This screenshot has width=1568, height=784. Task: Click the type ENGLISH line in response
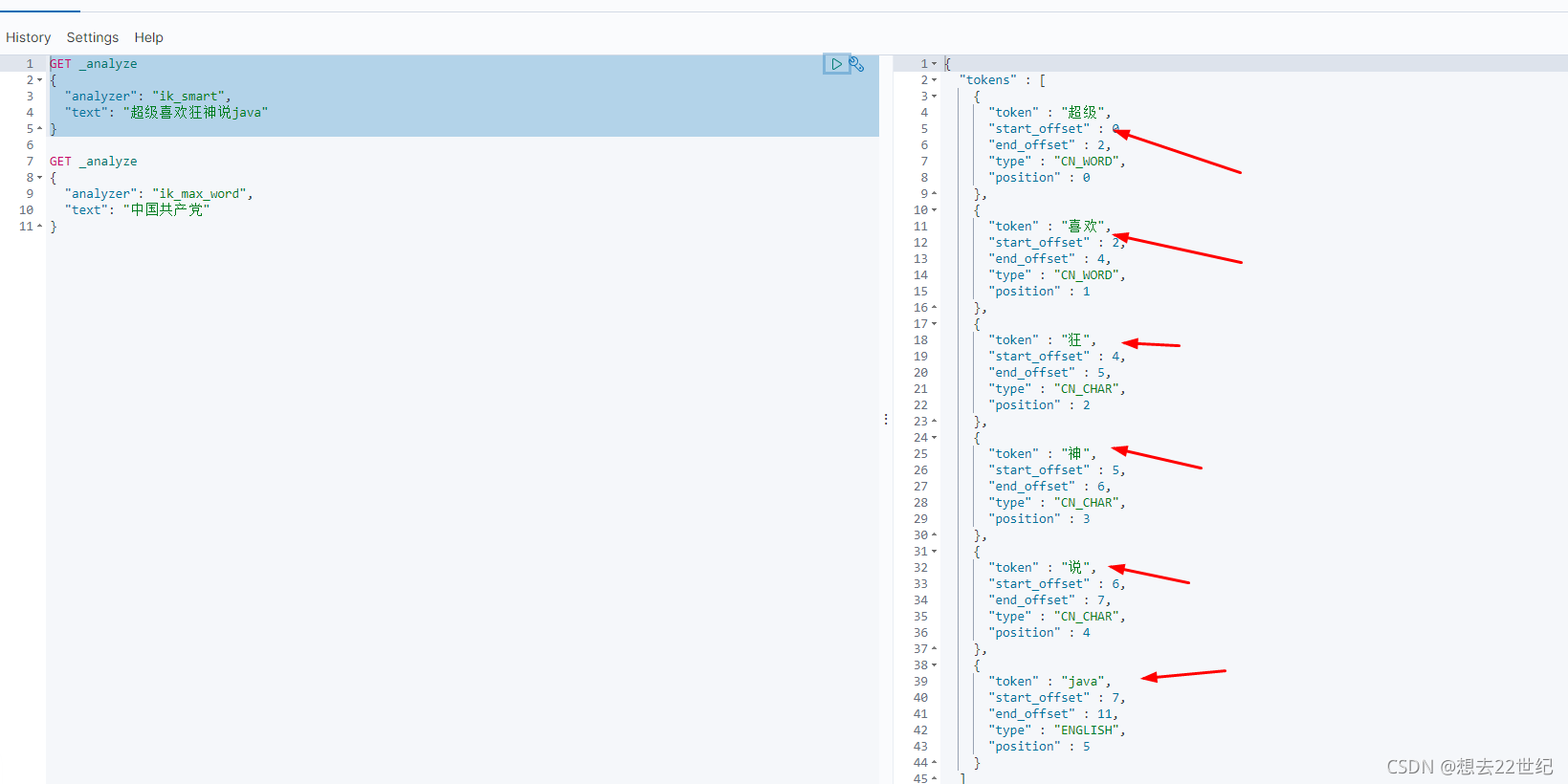tap(1057, 730)
